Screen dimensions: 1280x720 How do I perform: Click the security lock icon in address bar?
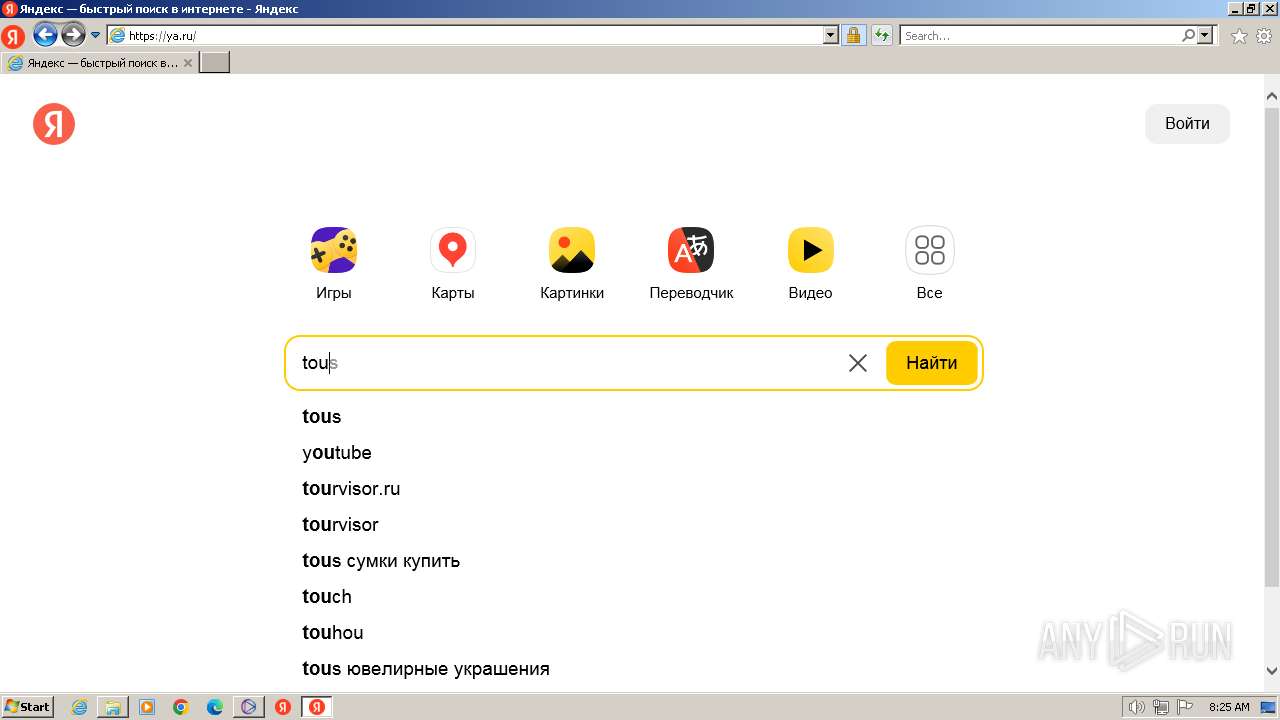tap(853, 35)
